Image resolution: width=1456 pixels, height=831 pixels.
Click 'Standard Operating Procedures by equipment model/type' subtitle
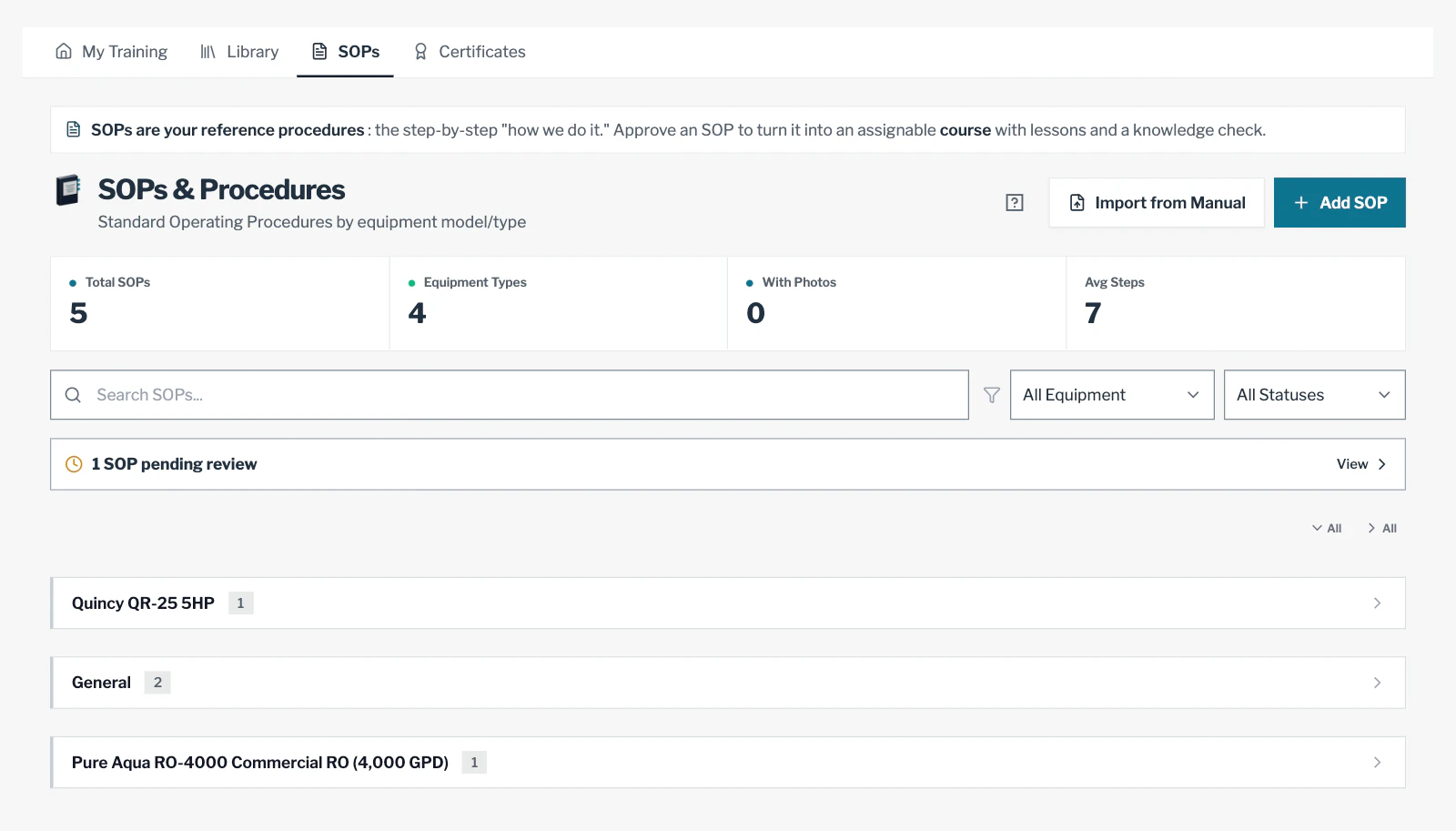pyautogui.click(x=312, y=222)
